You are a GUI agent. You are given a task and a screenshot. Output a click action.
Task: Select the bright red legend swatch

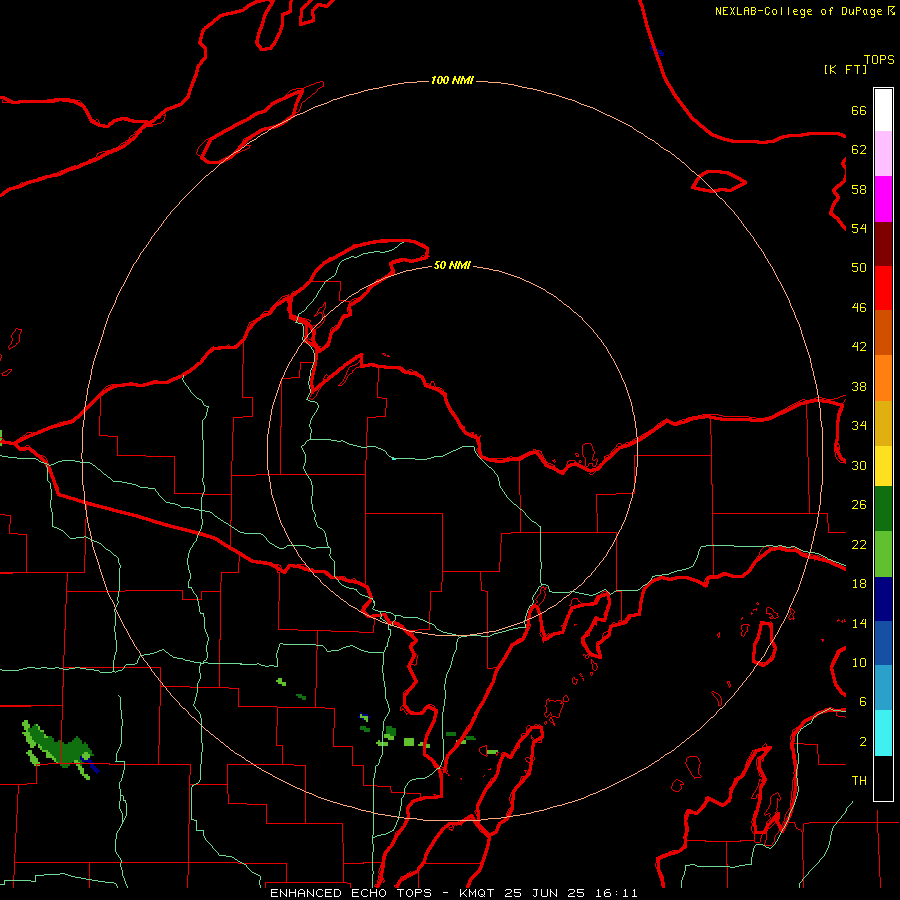click(883, 288)
